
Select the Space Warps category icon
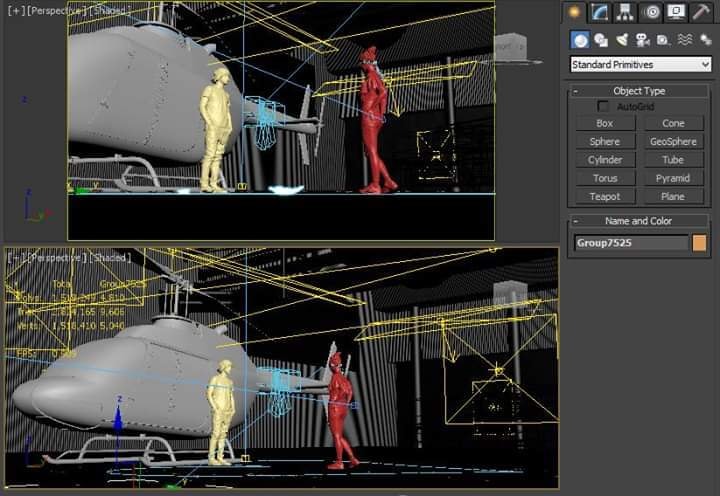click(685, 40)
